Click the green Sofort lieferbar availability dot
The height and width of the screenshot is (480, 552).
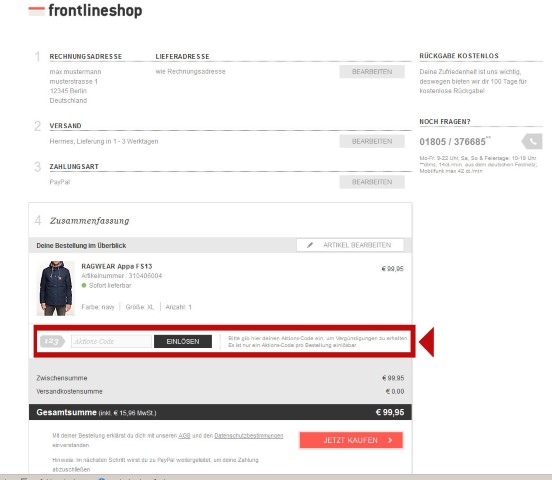[84, 285]
